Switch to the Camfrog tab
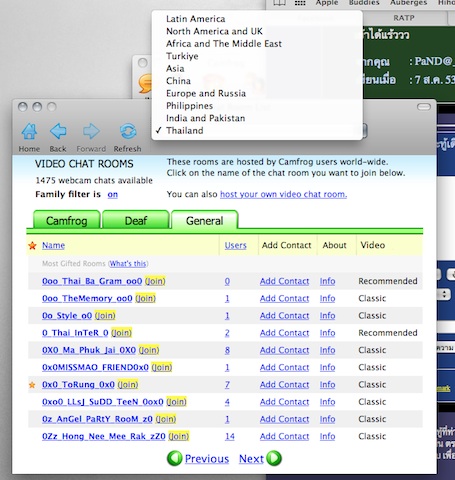Image resolution: width=455 pixels, height=480 pixels. coord(66,220)
